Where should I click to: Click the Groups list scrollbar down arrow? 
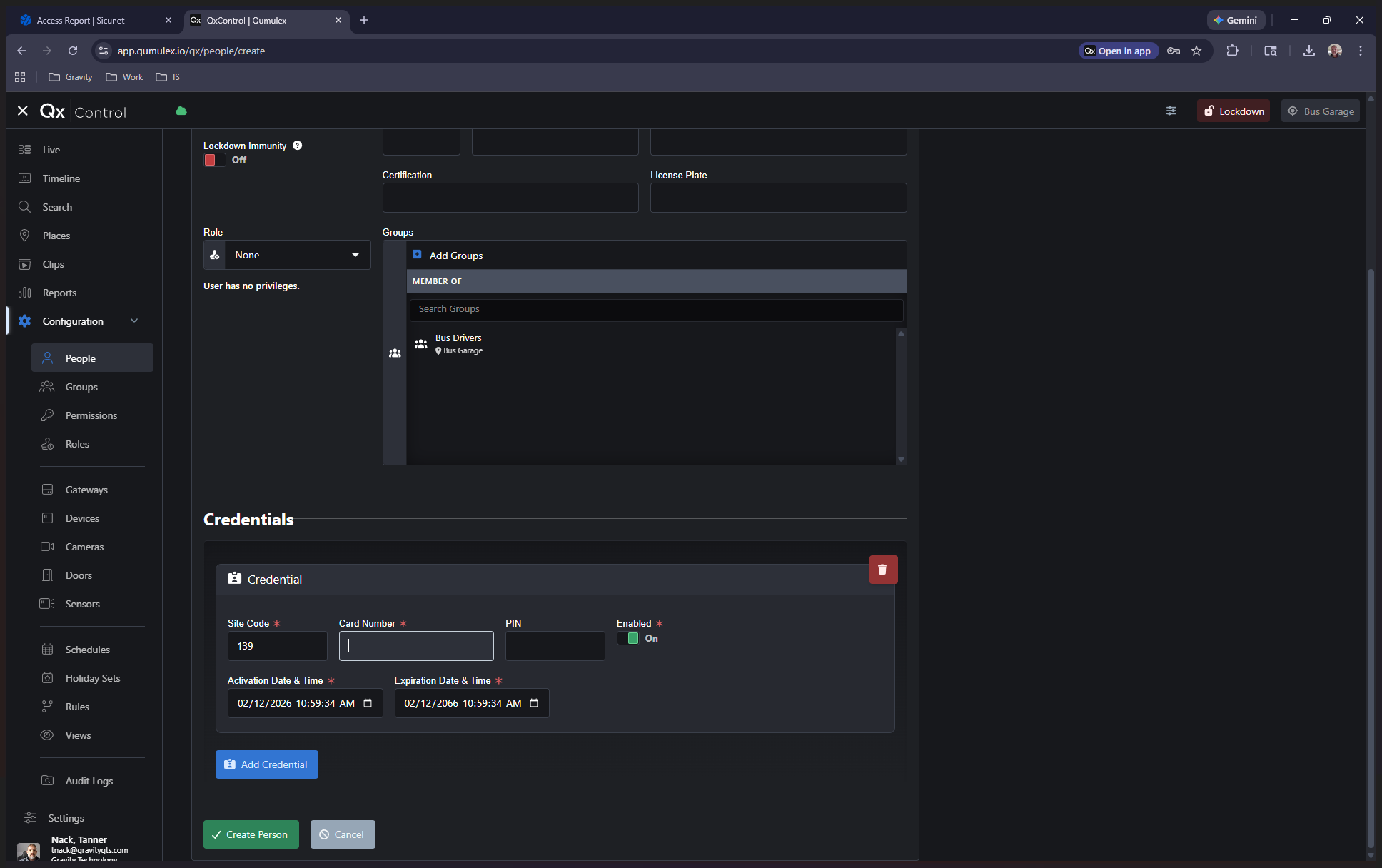[901, 459]
